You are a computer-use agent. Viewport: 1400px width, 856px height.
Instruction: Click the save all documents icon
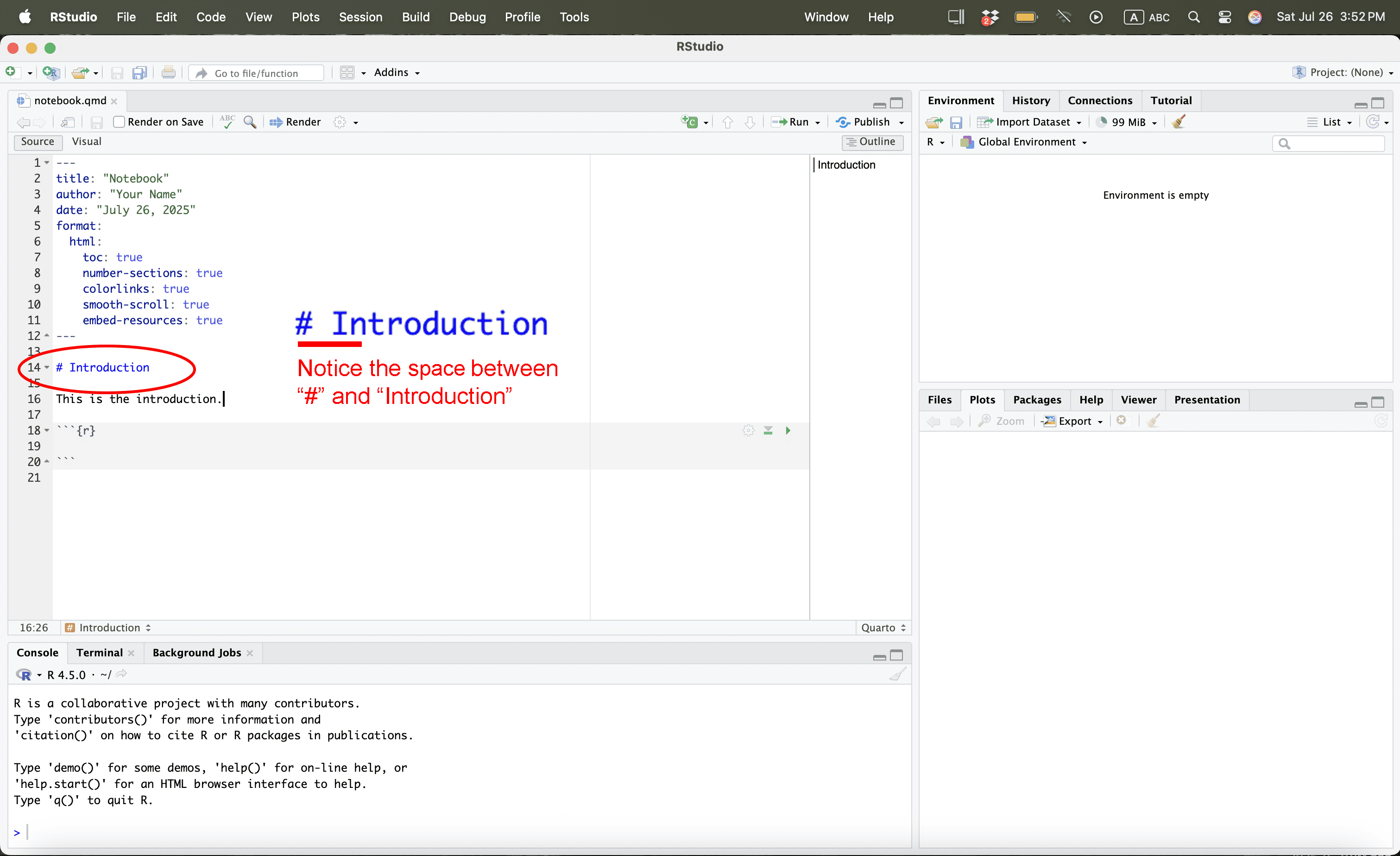(139, 73)
